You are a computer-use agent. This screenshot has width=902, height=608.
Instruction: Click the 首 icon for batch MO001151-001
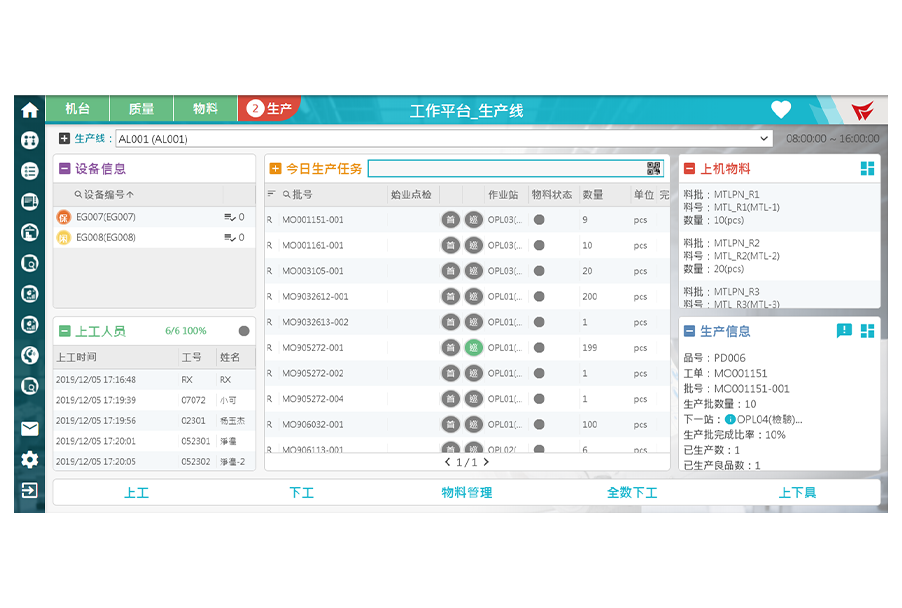pyautogui.click(x=450, y=220)
